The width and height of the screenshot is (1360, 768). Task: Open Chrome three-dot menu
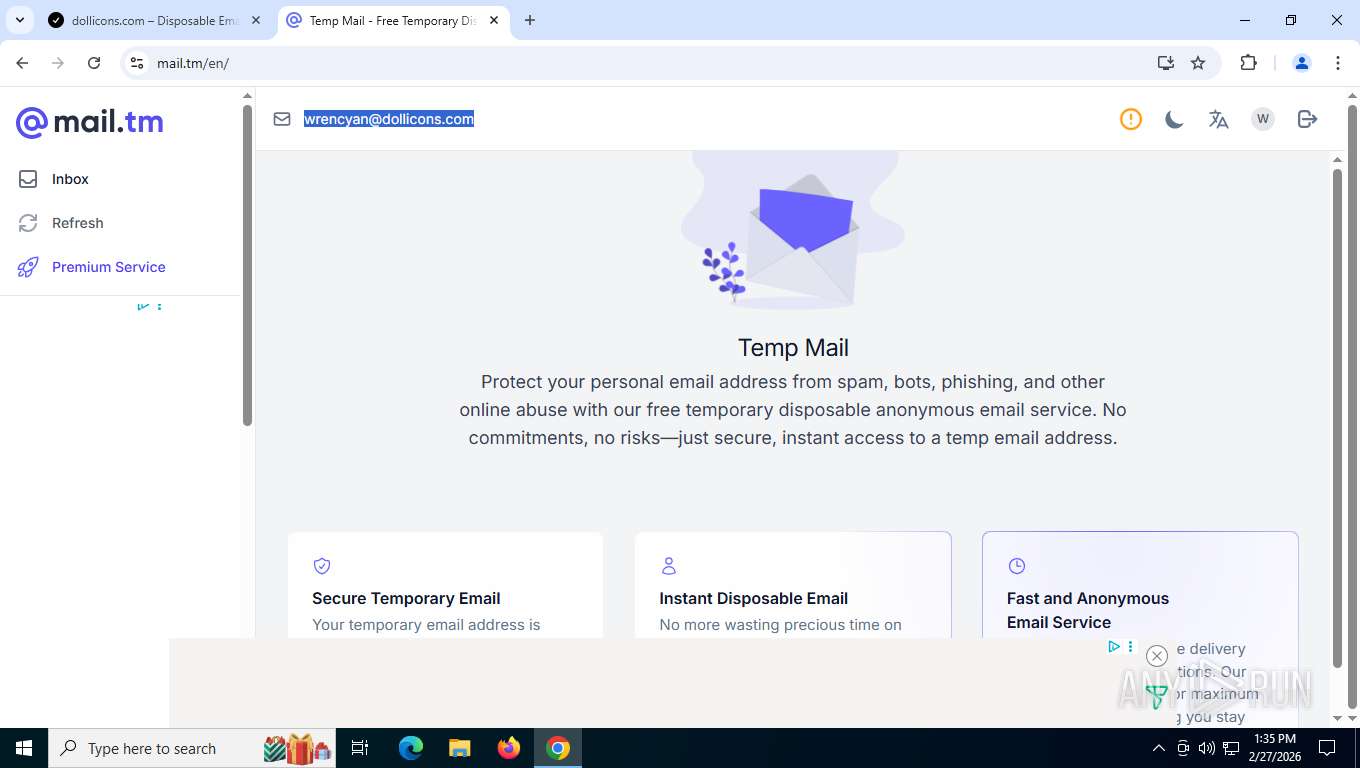click(1338, 63)
